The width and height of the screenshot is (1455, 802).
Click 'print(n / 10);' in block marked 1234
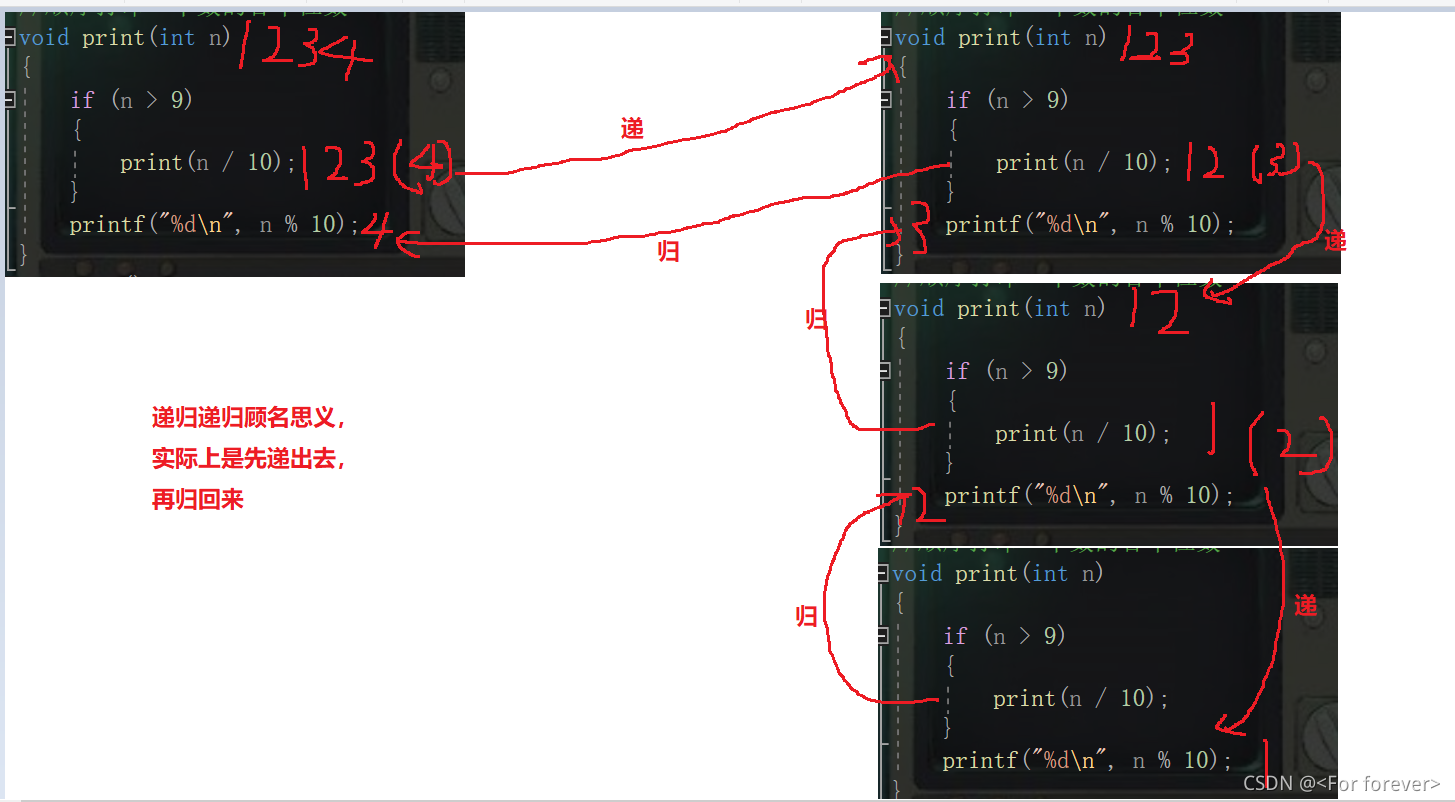pos(208,162)
